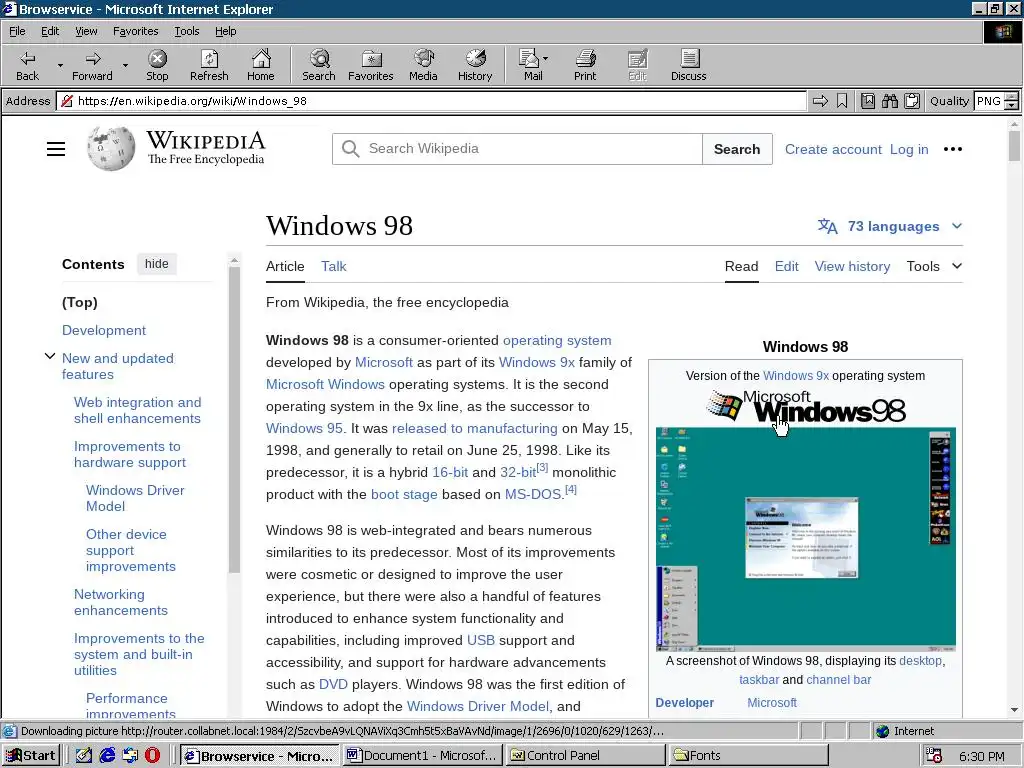
Task: Launch Opera from quick launch
Action: click(x=152, y=756)
